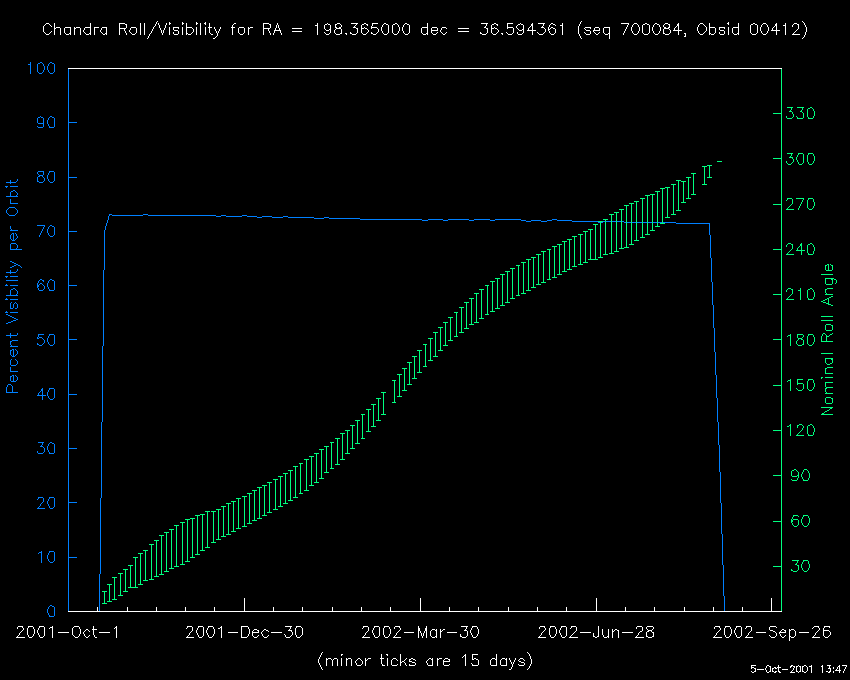Click the 2002-Jun-28 x-axis date label
Image resolution: width=850 pixels, height=680 pixels.
[596, 632]
